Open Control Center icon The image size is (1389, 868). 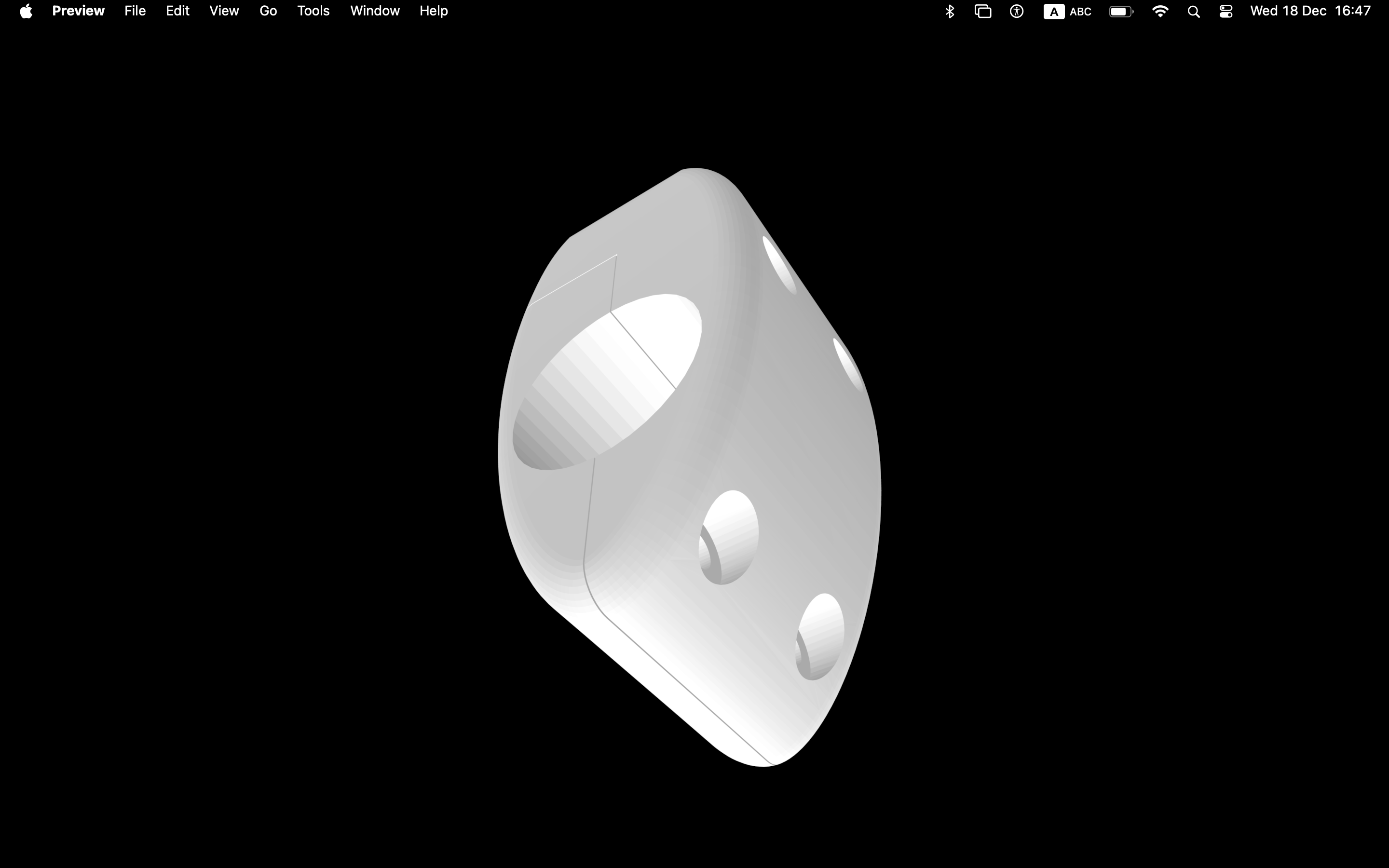[x=1226, y=12]
